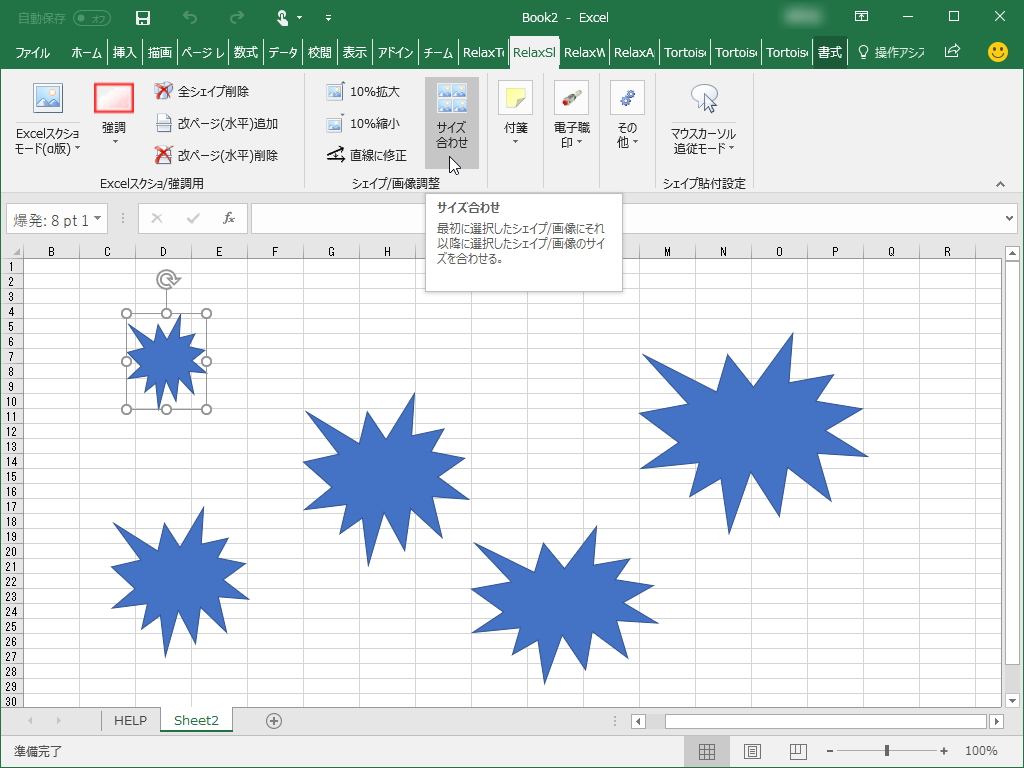
Task: Click the New Sheet plus icon
Action: pos(274,721)
